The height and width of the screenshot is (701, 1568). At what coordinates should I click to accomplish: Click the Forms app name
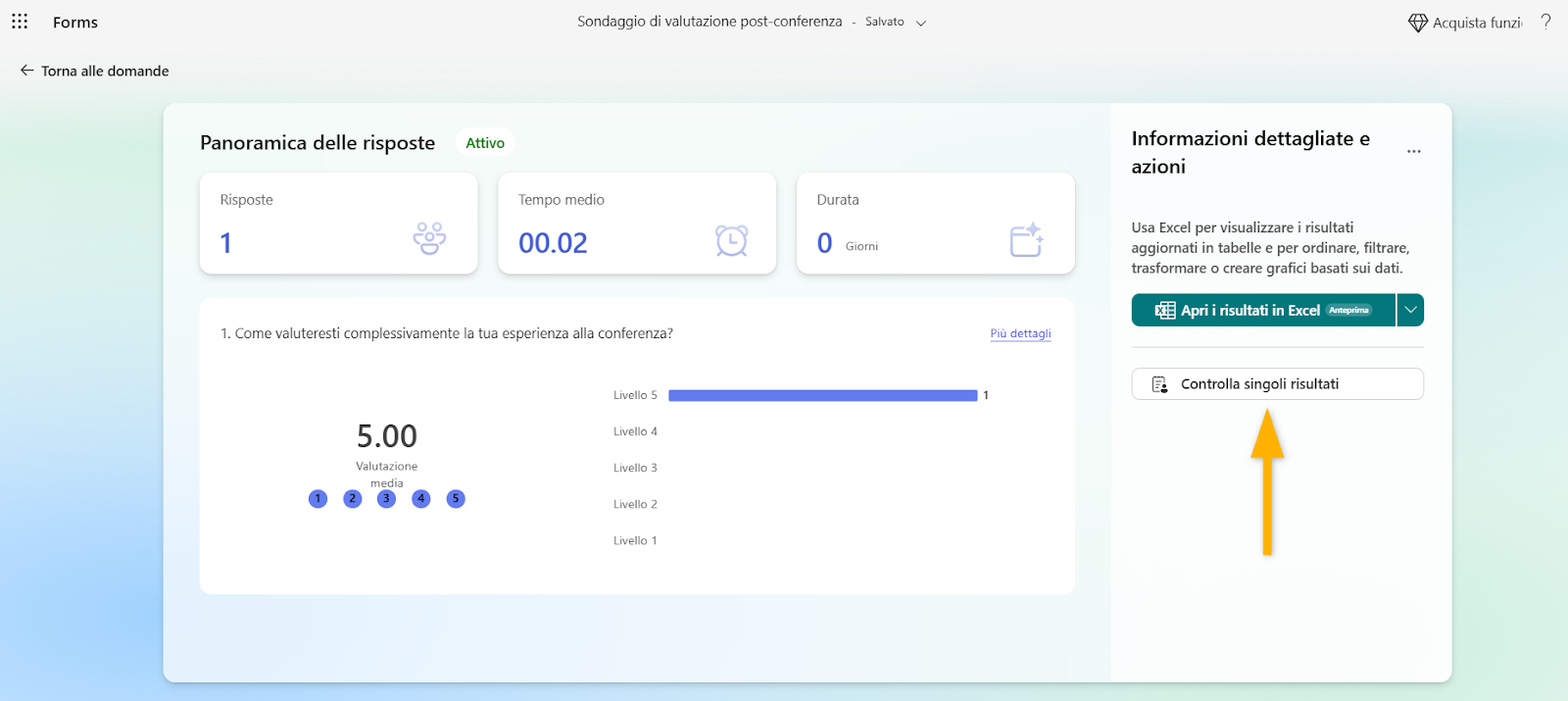tap(75, 23)
